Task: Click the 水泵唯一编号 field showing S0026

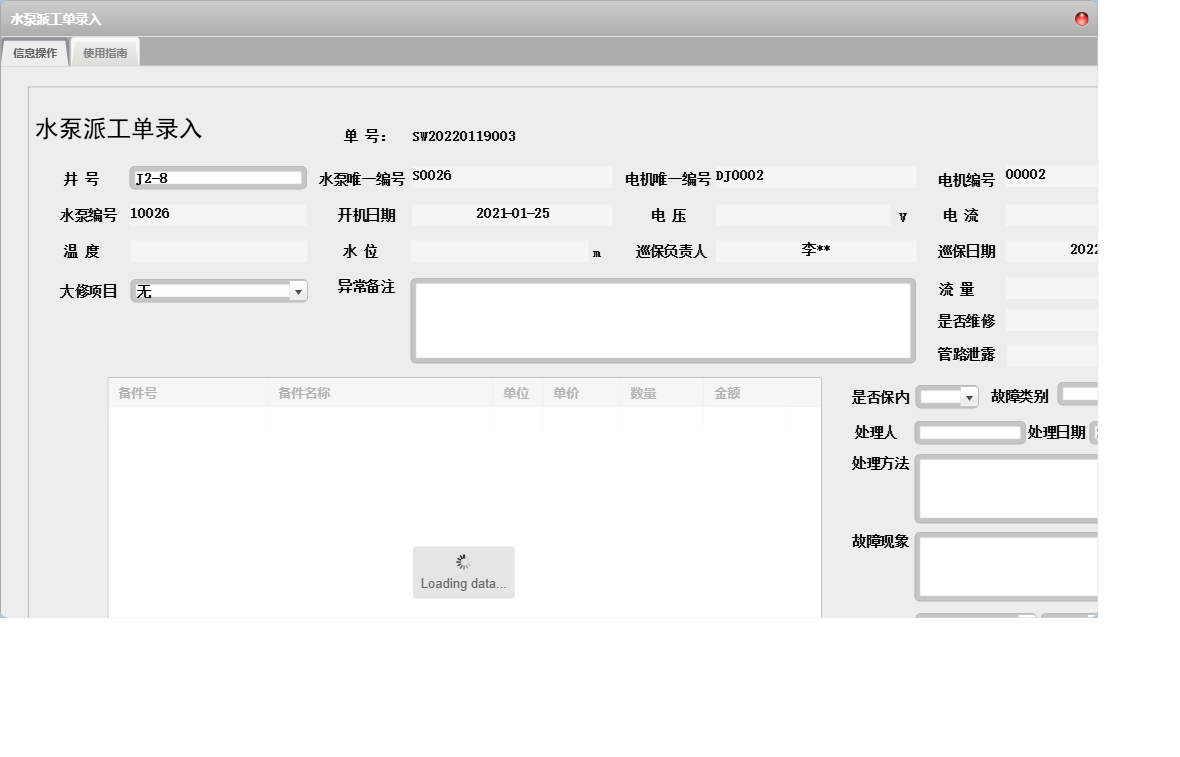Action: pos(512,177)
